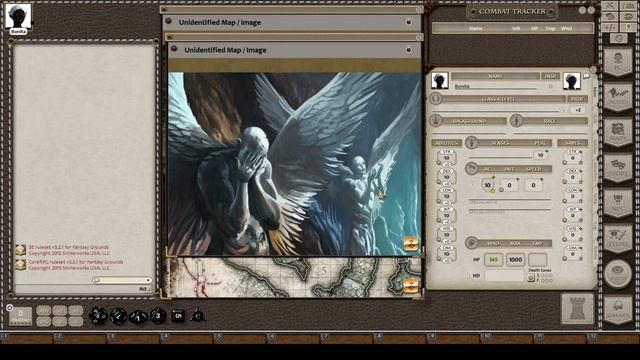Open the Library sidebar button
Viewport: 640px width, 360px height.
(618, 310)
